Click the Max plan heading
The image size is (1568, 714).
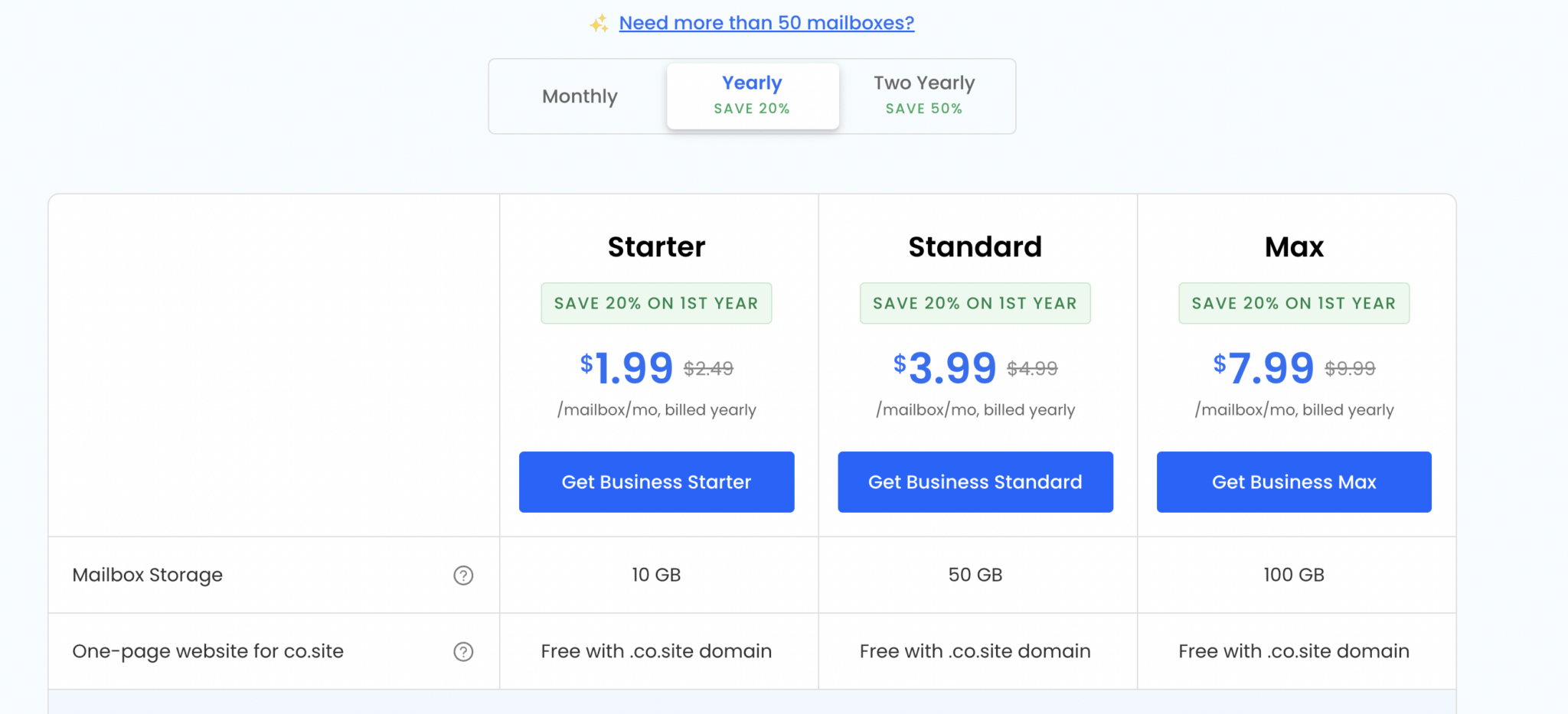coord(1293,246)
